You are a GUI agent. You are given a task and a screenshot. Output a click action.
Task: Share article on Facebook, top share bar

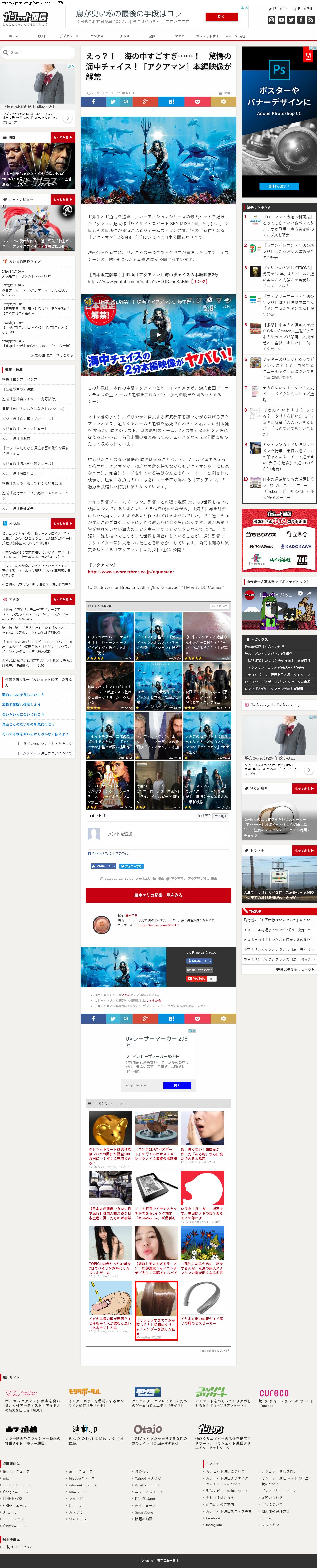pos(94,102)
